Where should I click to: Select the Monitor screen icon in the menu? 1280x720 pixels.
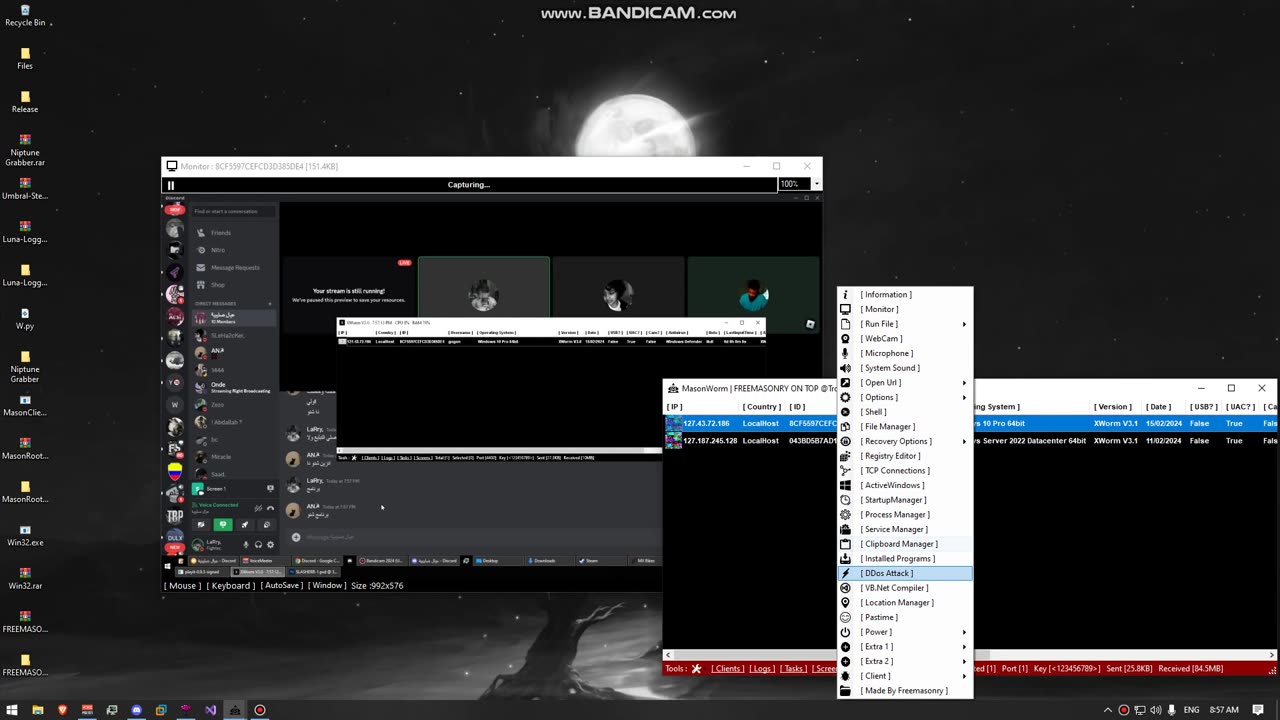click(845, 309)
